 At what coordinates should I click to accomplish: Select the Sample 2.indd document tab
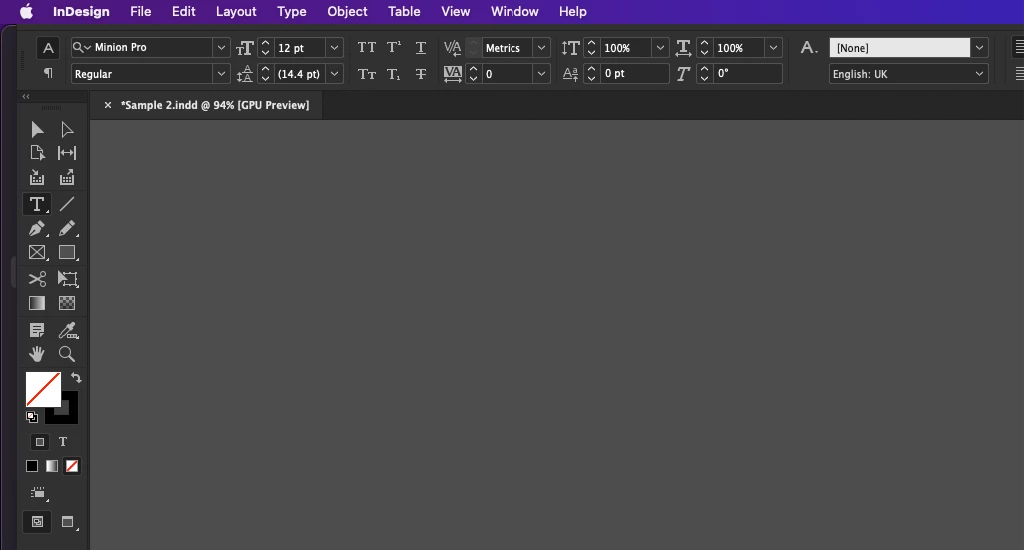coord(215,105)
